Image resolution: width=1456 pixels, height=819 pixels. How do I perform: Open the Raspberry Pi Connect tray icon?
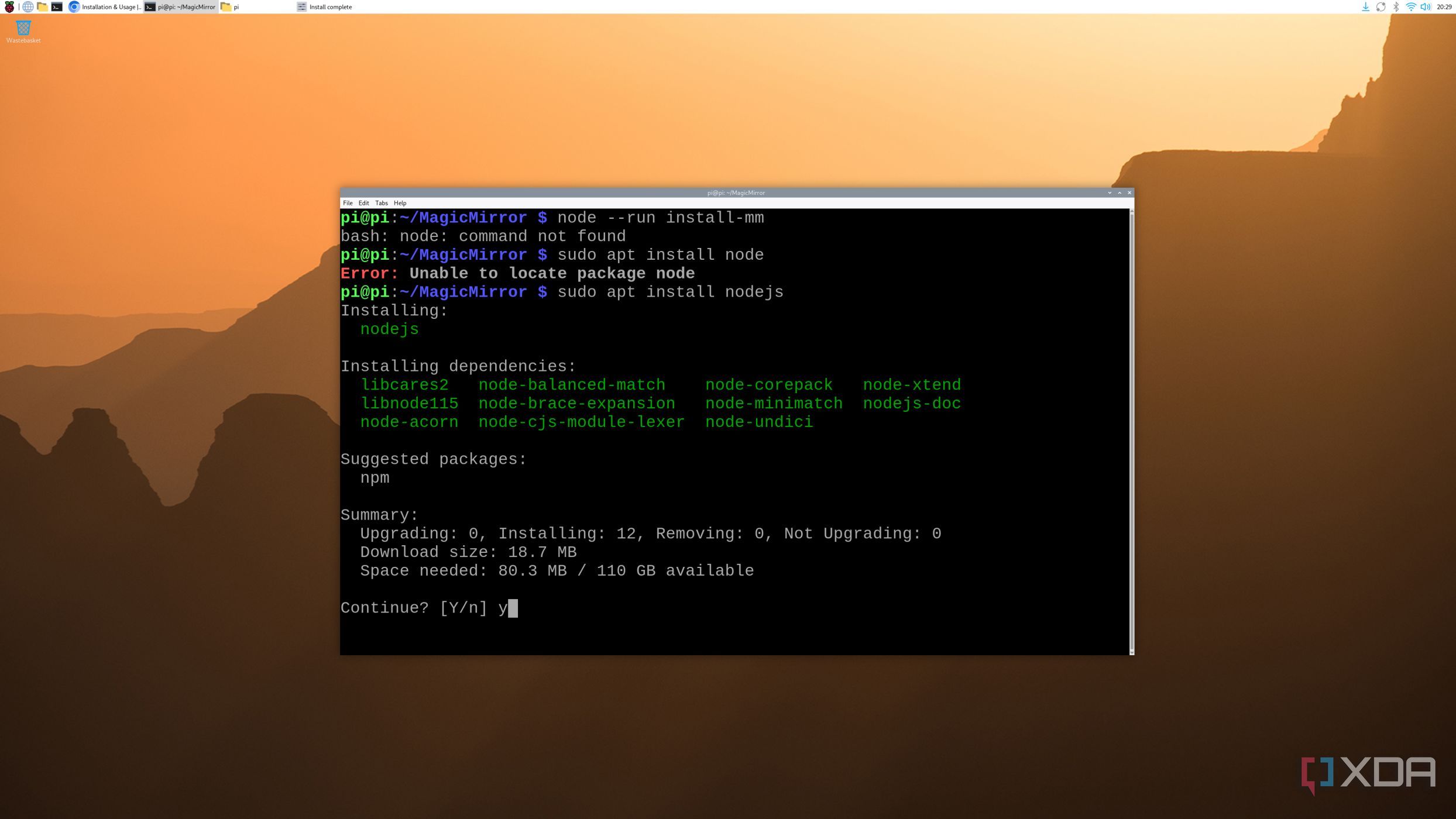point(1381,7)
